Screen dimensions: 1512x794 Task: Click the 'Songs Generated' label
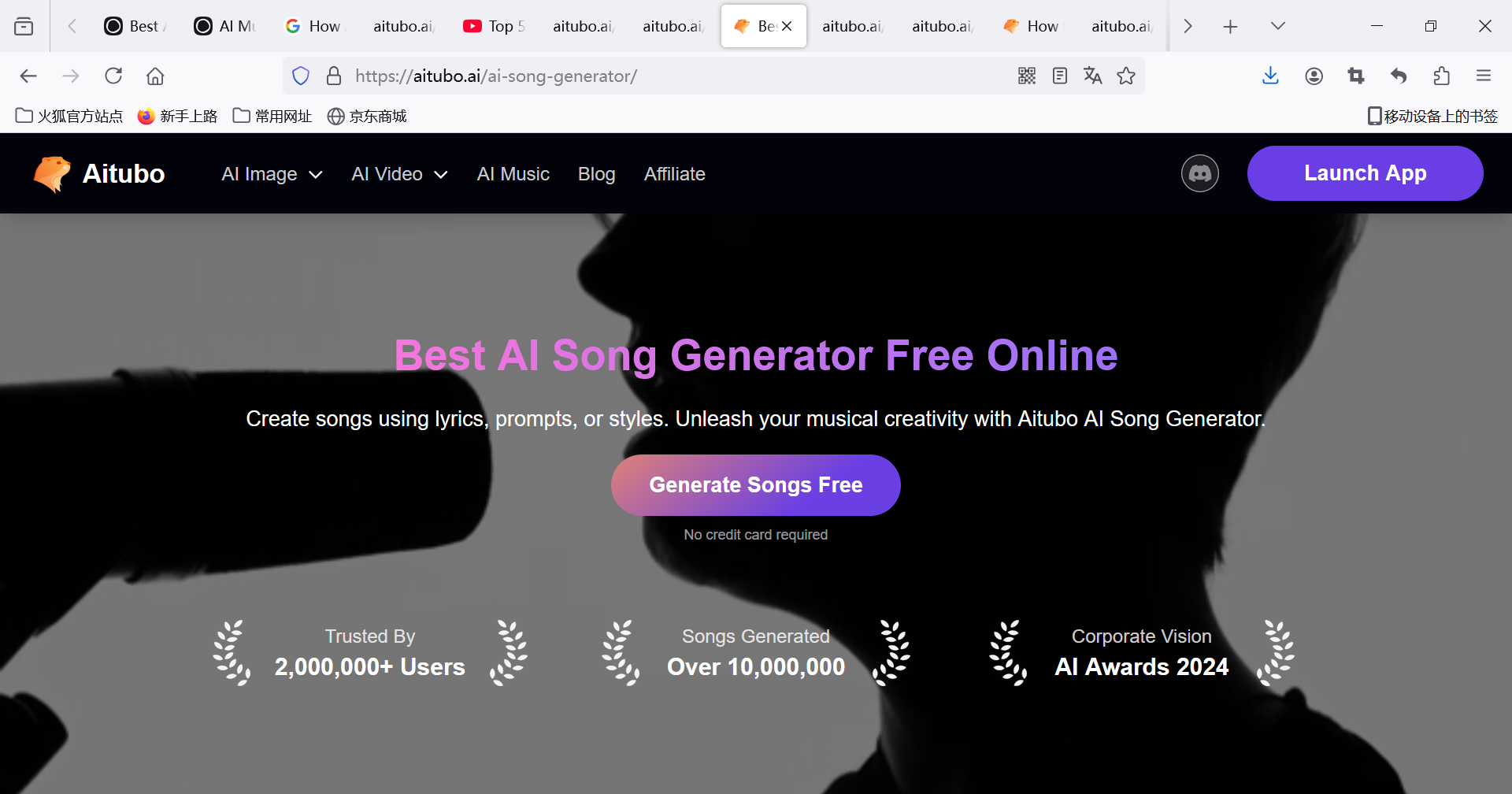756,636
